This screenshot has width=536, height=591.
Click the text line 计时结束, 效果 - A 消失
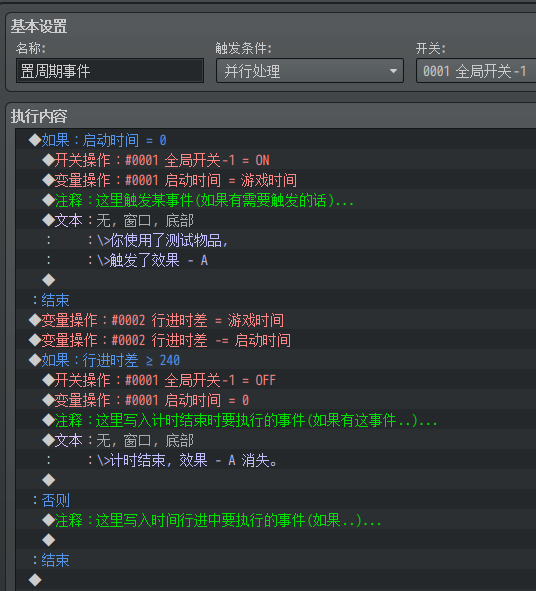pyautogui.click(x=276, y=460)
